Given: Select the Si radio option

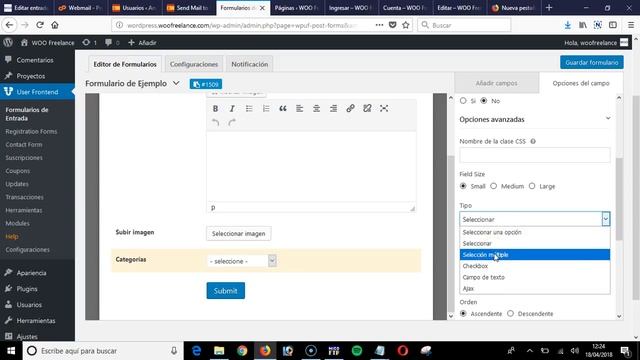Looking at the screenshot, I should pyautogui.click(x=463, y=100).
